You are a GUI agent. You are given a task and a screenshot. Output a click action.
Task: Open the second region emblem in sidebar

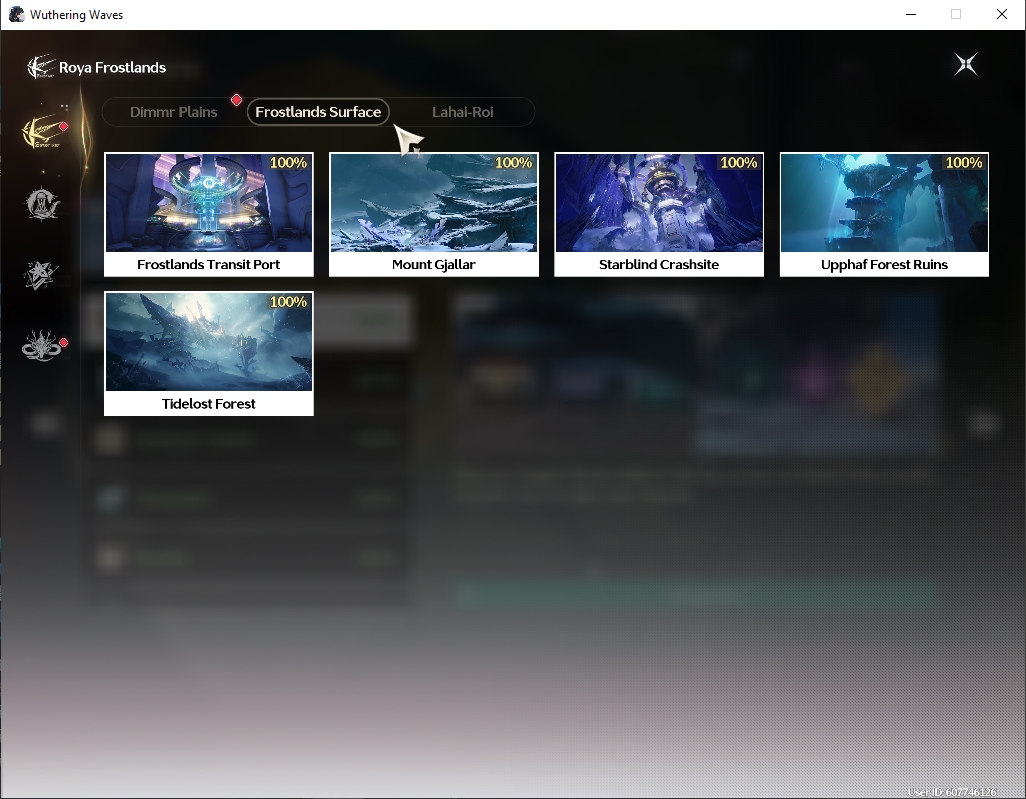coord(42,204)
